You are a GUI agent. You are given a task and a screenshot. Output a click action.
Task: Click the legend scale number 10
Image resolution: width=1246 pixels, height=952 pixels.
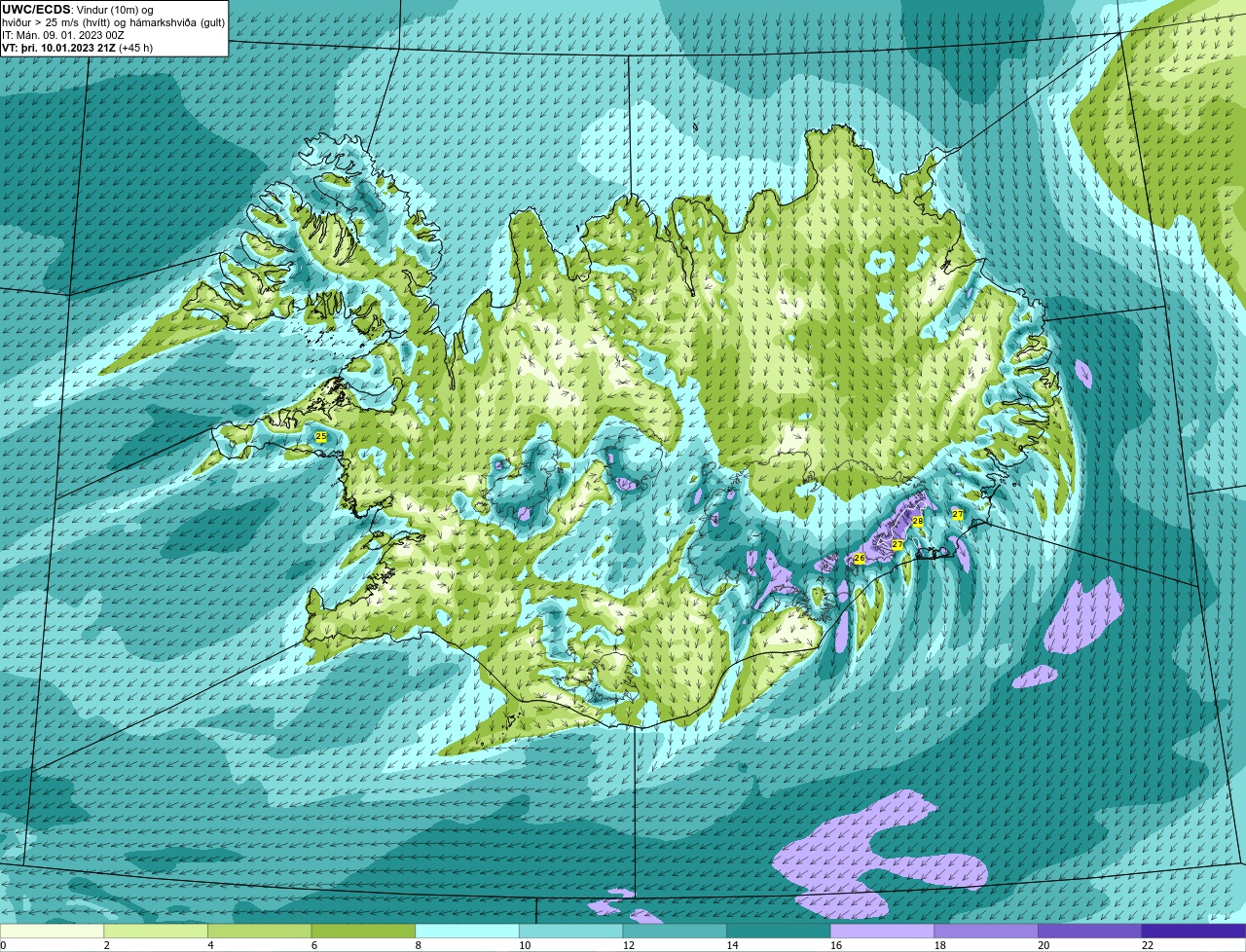coord(525,945)
